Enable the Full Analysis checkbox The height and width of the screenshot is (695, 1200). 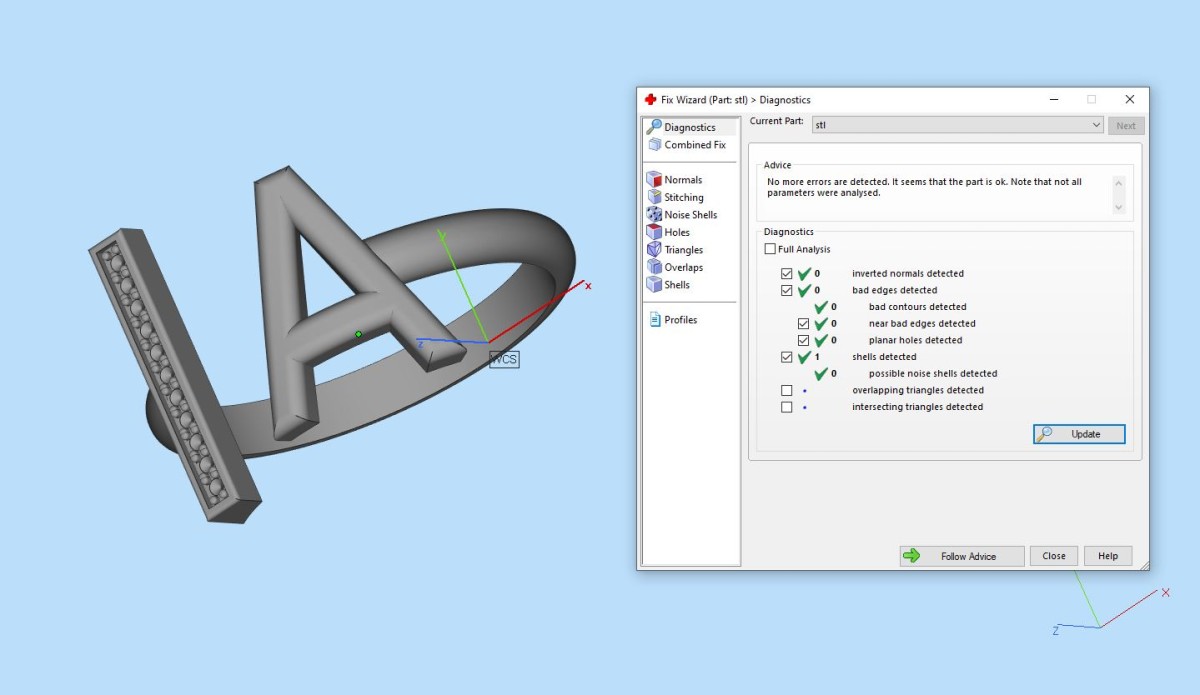770,249
